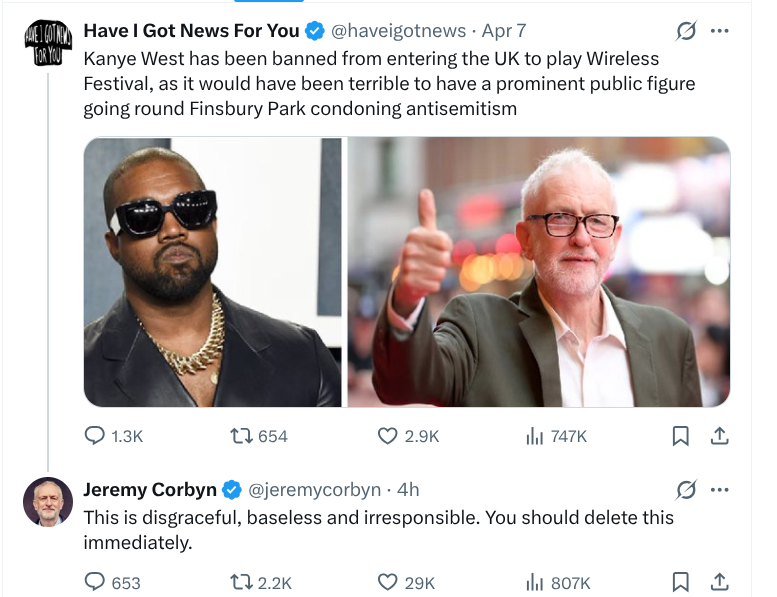777x597 pixels.
Task: Open Grok icon on Jeremy Corbyn's reply
Action: 686,490
